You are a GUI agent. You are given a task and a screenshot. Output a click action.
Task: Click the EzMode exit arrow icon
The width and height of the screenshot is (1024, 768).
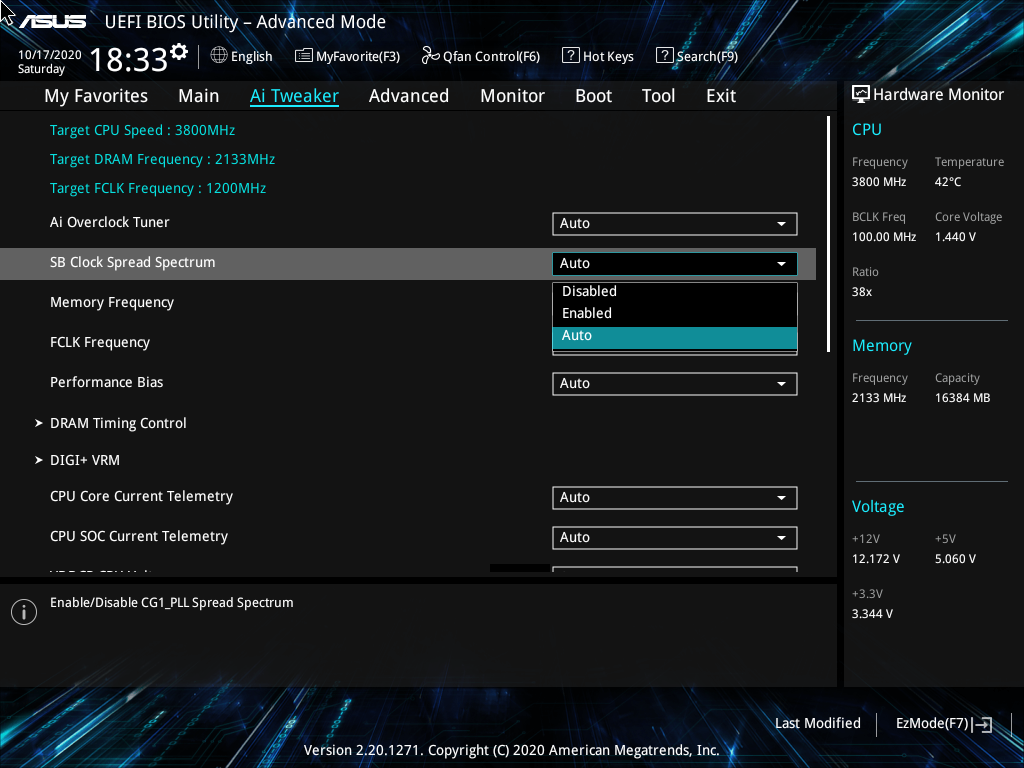click(x=982, y=724)
